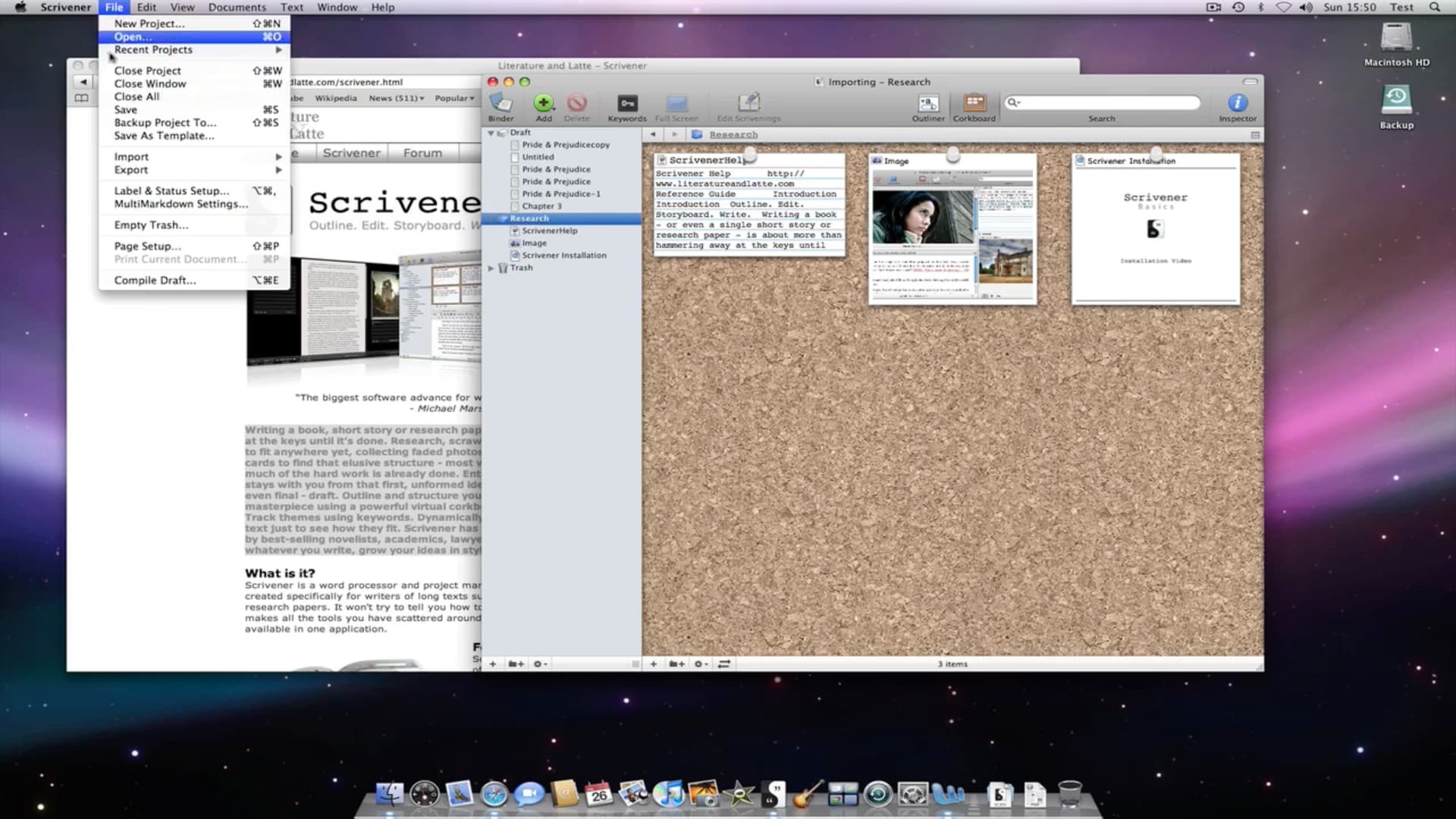Open the Popular bookmarks dropdown in Safari
This screenshot has width=1456, height=819.
[x=454, y=98]
